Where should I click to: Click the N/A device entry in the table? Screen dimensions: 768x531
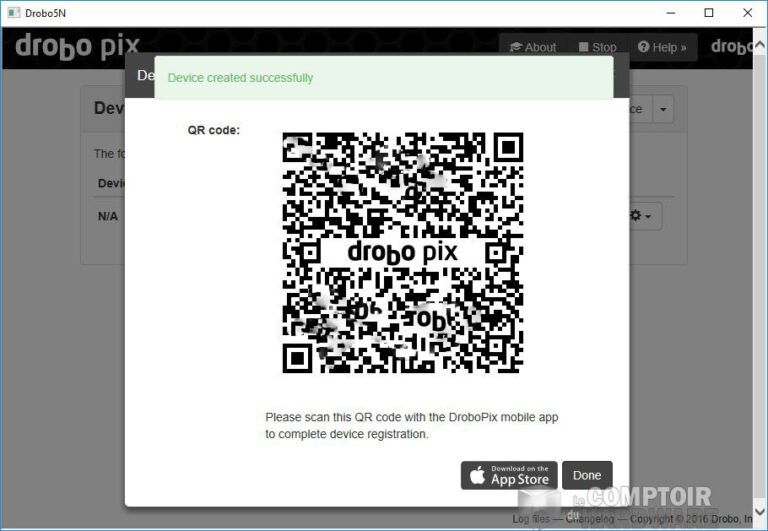point(108,216)
